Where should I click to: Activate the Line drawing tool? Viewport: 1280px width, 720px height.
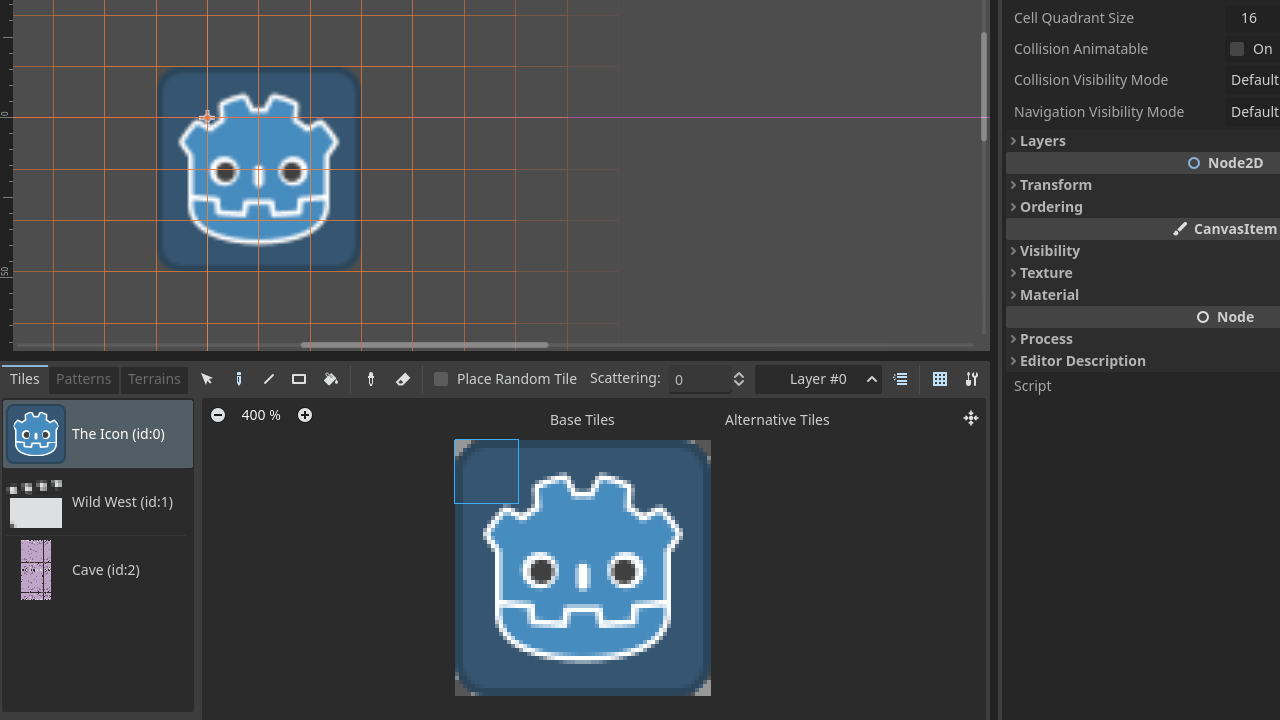click(268, 379)
